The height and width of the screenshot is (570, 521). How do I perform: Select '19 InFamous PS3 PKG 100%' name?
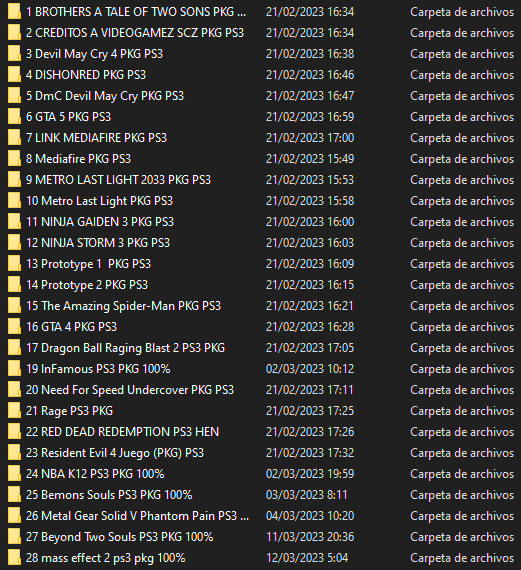[98, 369]
